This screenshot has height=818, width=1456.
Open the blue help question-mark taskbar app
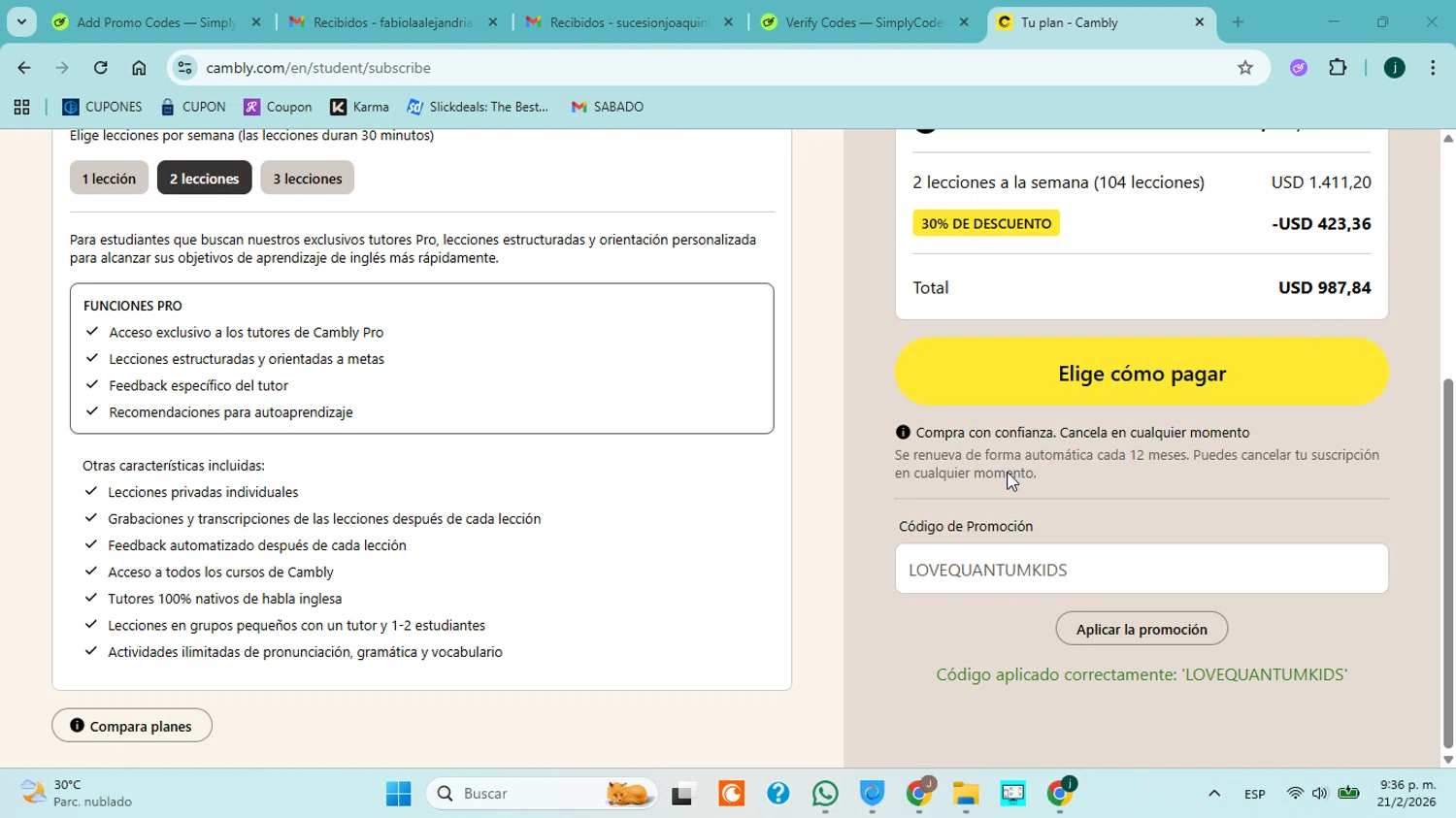click(778, 794)
